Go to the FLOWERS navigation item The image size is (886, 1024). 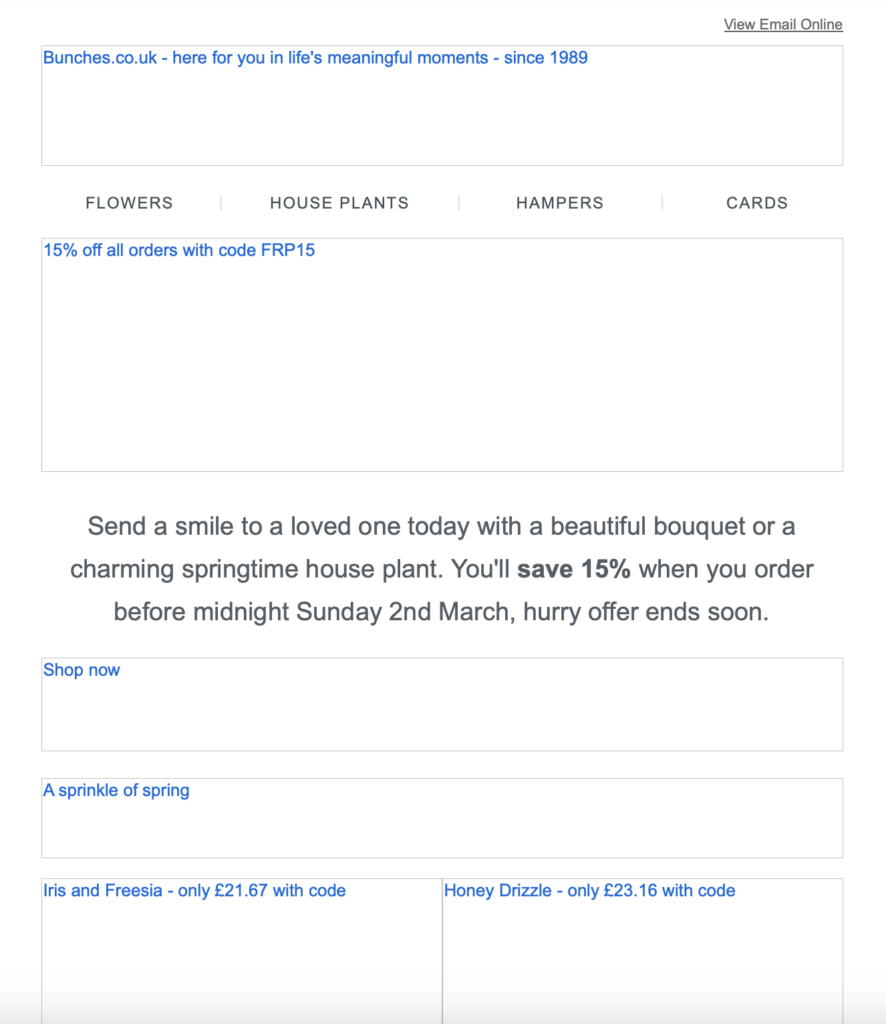point(129,203)
